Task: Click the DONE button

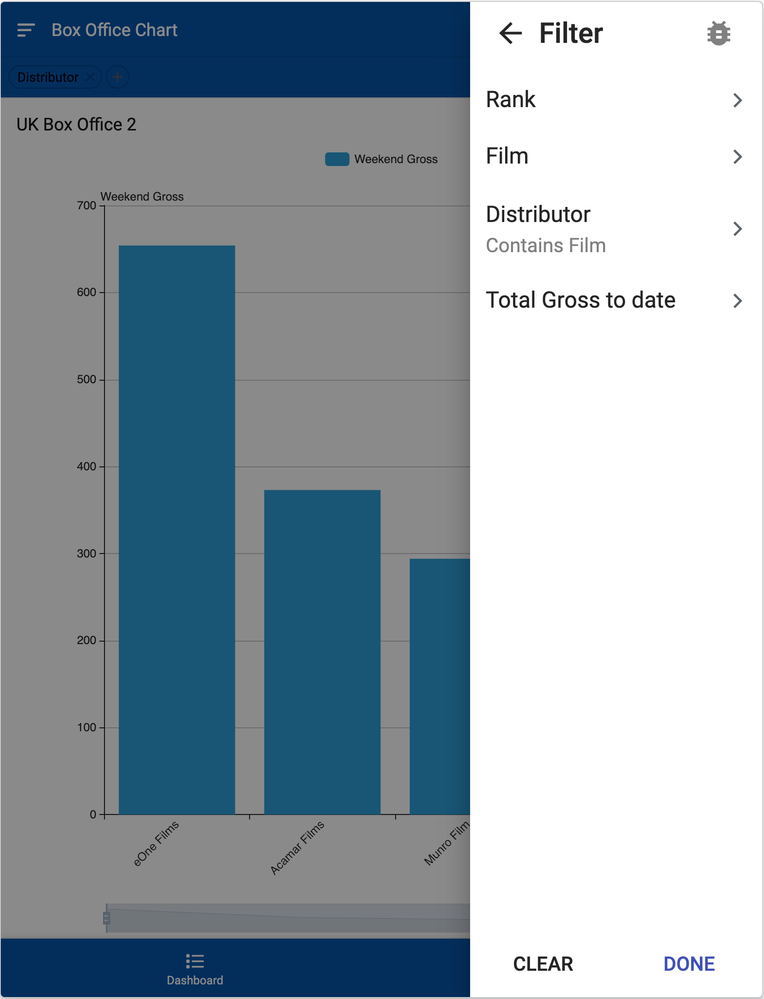Action: click(689, 963)
